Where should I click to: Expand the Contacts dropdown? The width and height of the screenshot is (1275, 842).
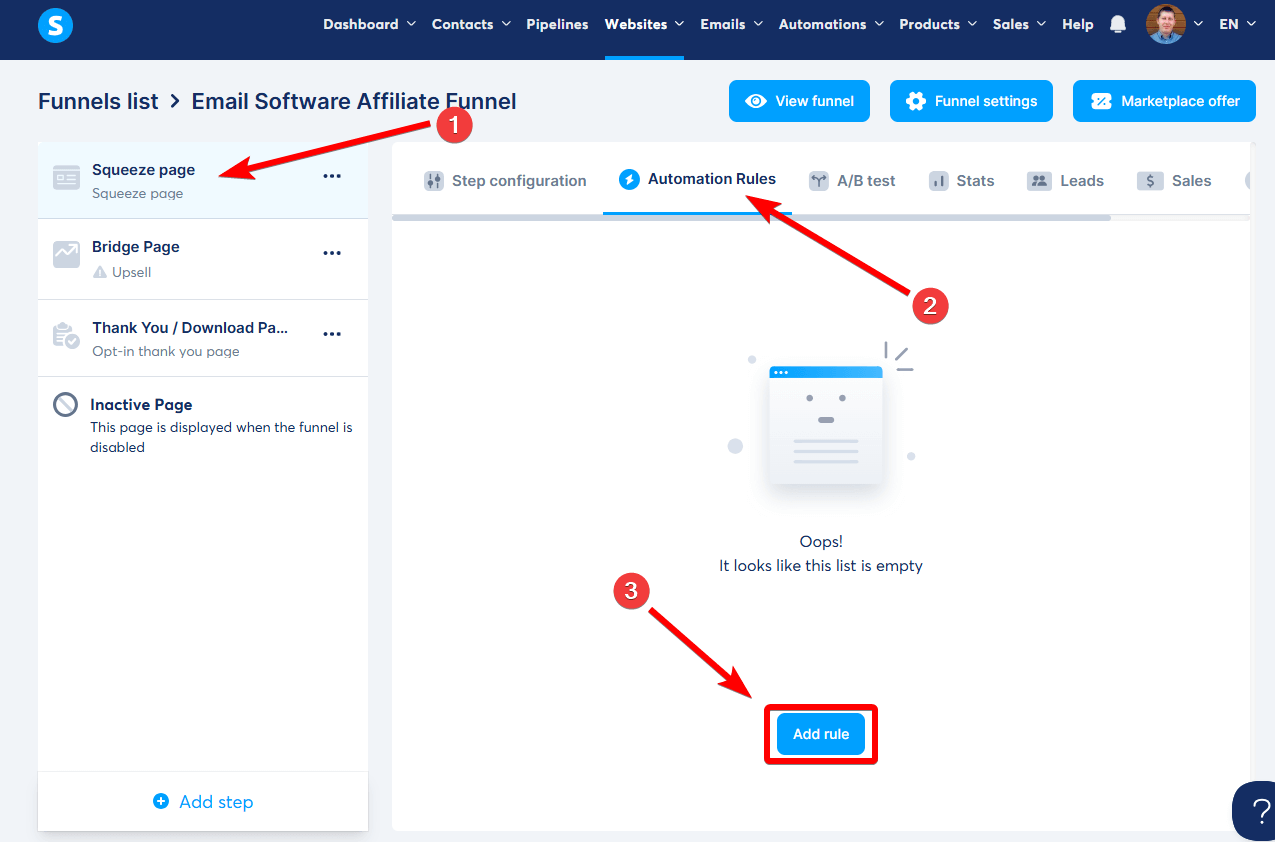(x=471, y=24)
